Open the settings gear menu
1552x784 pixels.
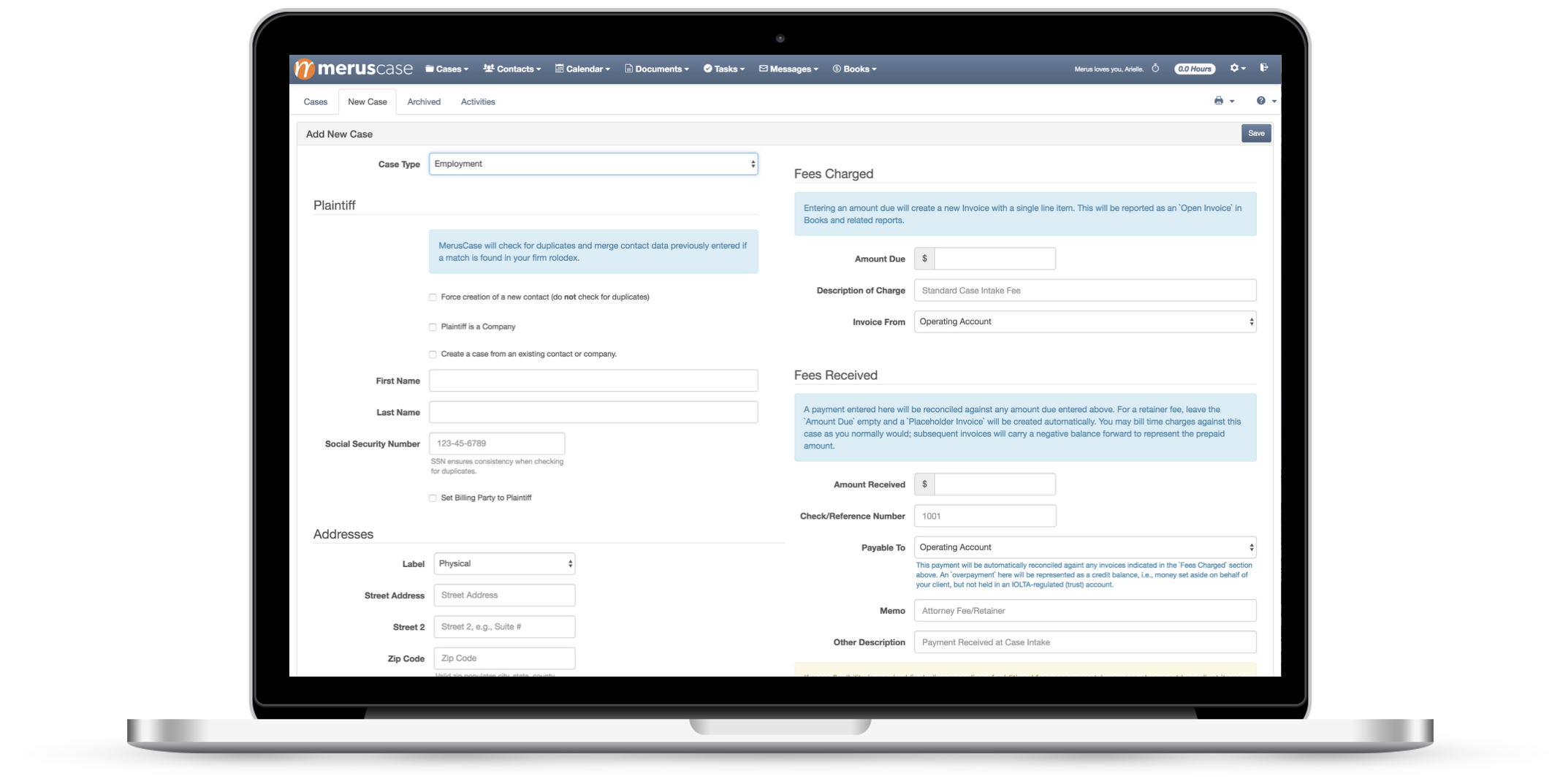coord(1236,68)
